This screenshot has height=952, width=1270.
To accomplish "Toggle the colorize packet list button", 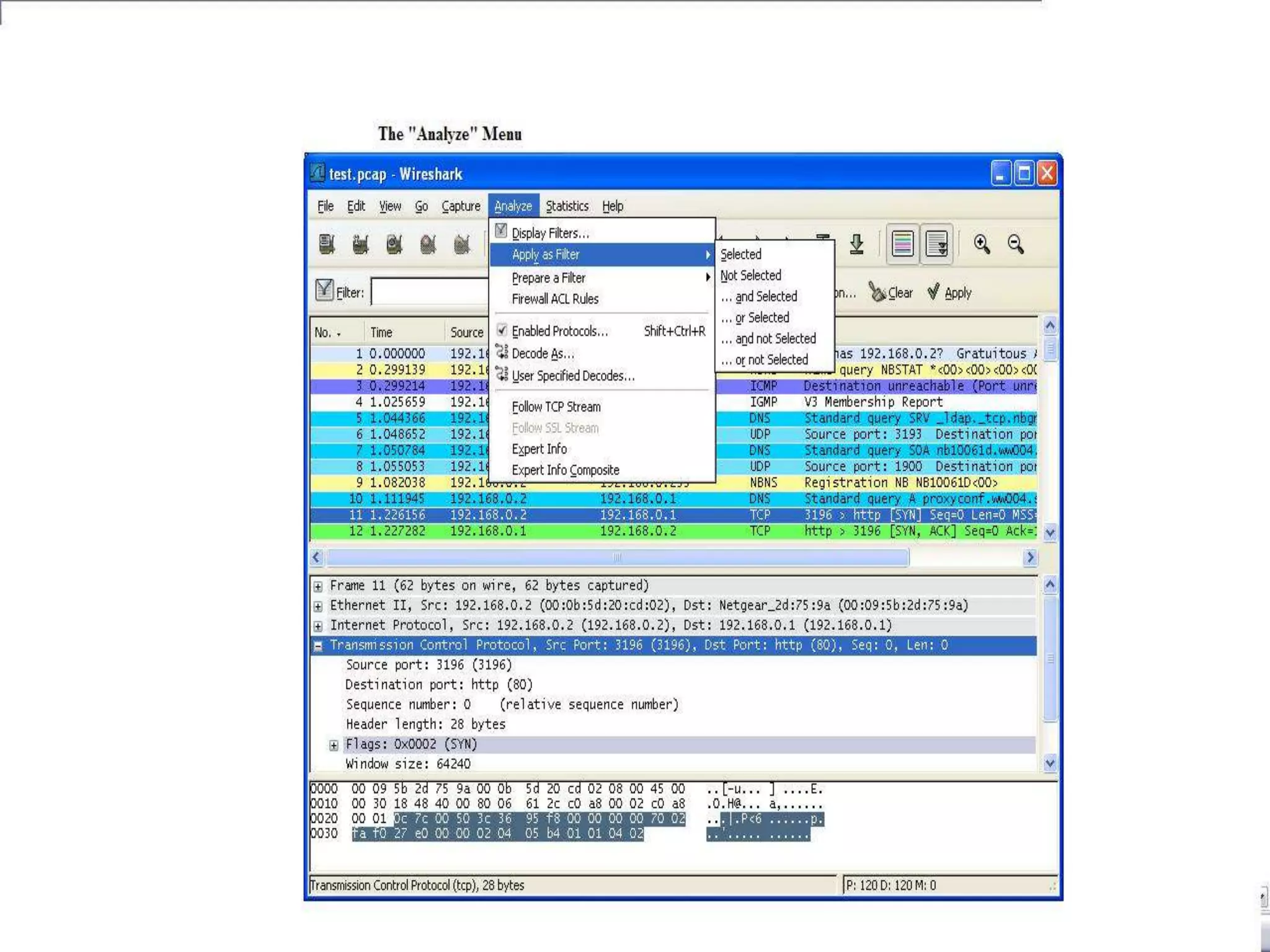I will pos(903,244).
